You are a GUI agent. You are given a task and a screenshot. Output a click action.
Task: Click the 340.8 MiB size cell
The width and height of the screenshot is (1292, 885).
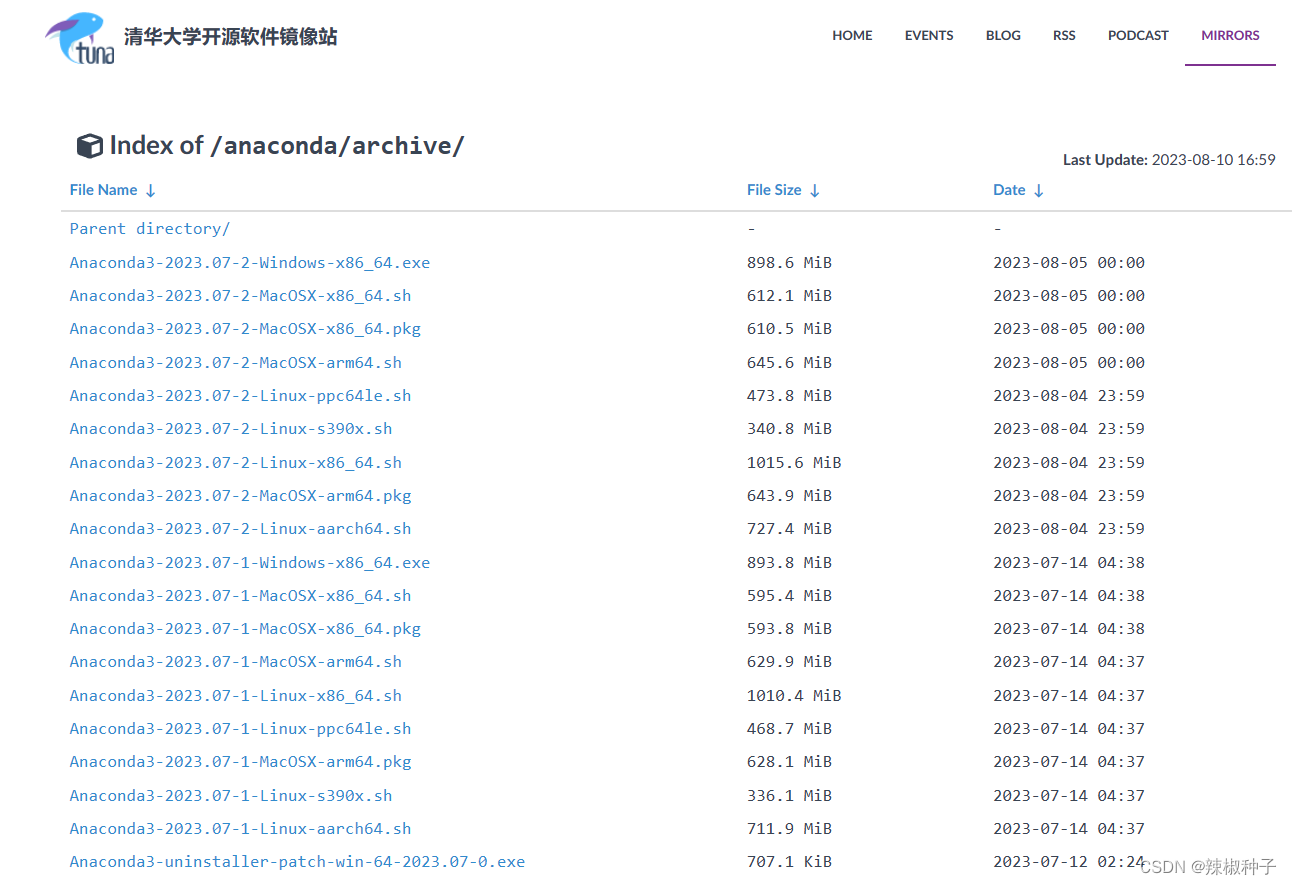point(789,429)
